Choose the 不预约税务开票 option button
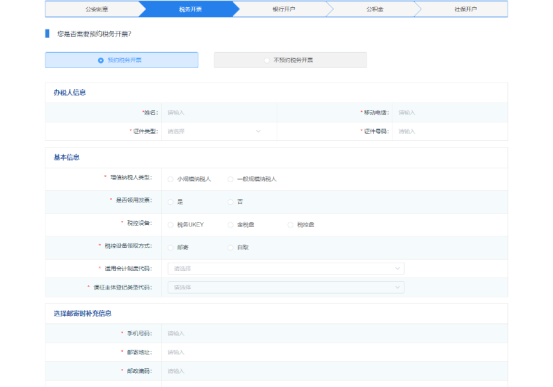The width and height of the screenshot is (553, 387). tap(290, 60)
